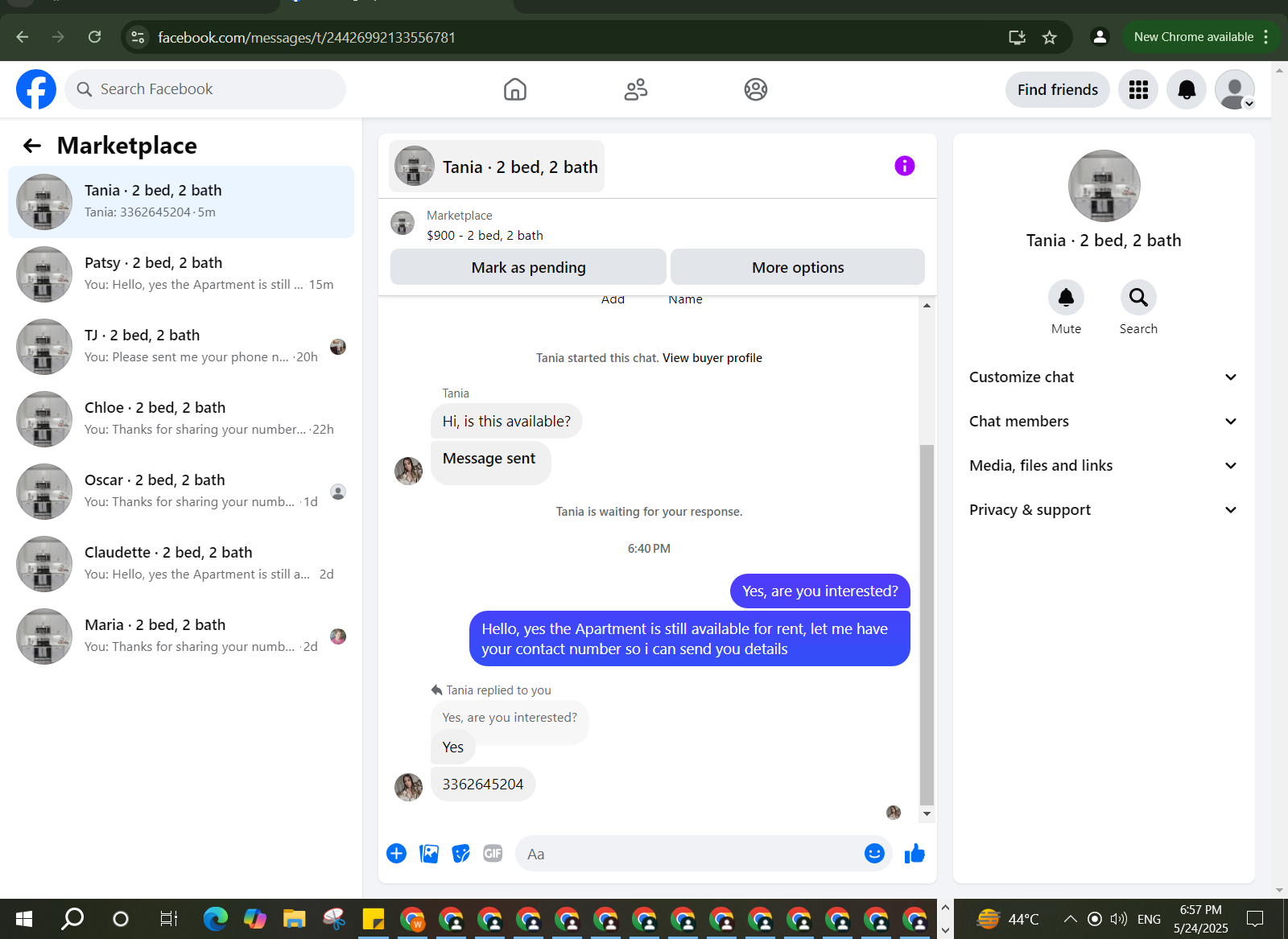
Task: Click the 3362645204 message bubble
Action: click(483, 784)
